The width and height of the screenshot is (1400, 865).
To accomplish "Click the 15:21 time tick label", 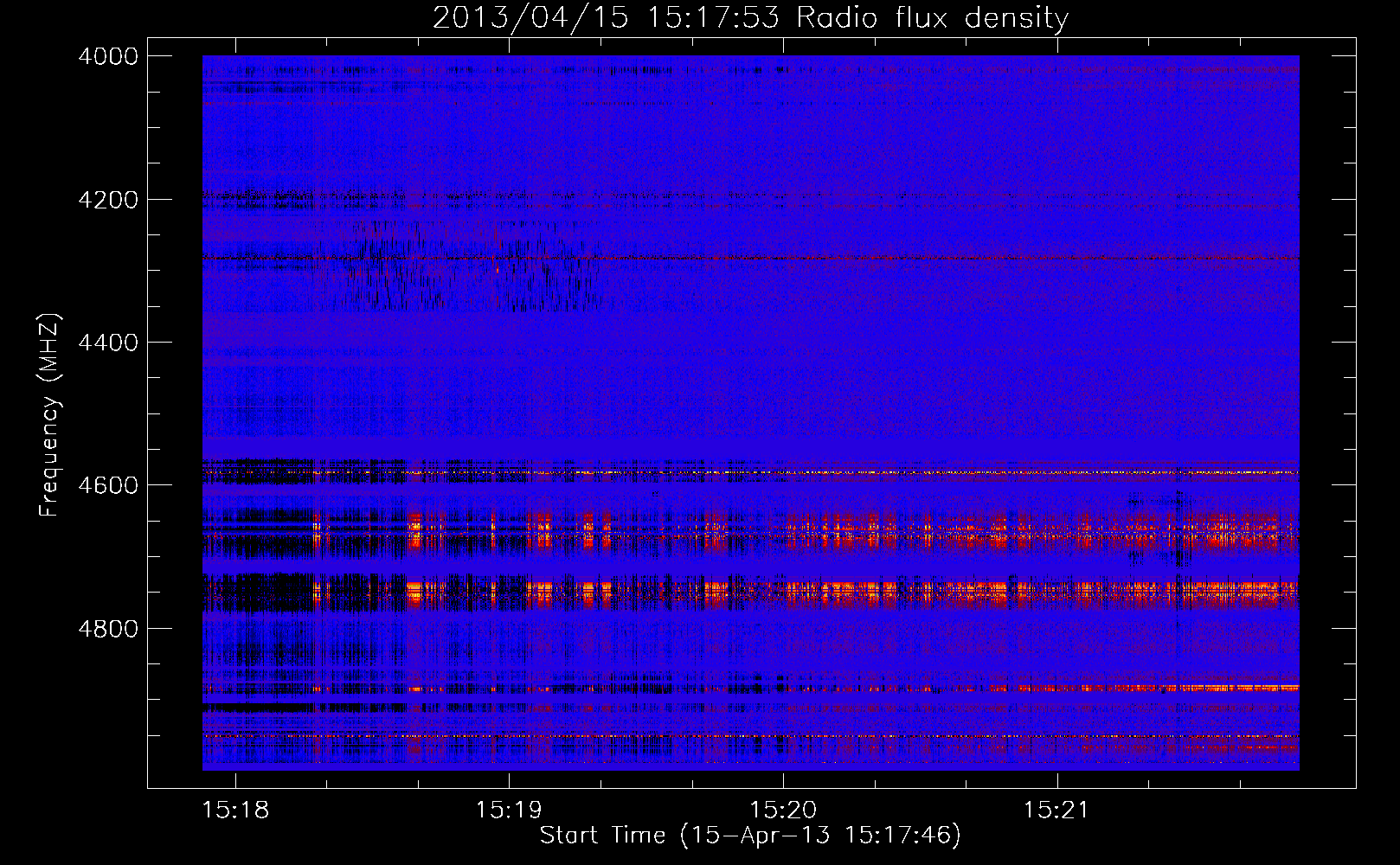I will (x=1056, y=810).
